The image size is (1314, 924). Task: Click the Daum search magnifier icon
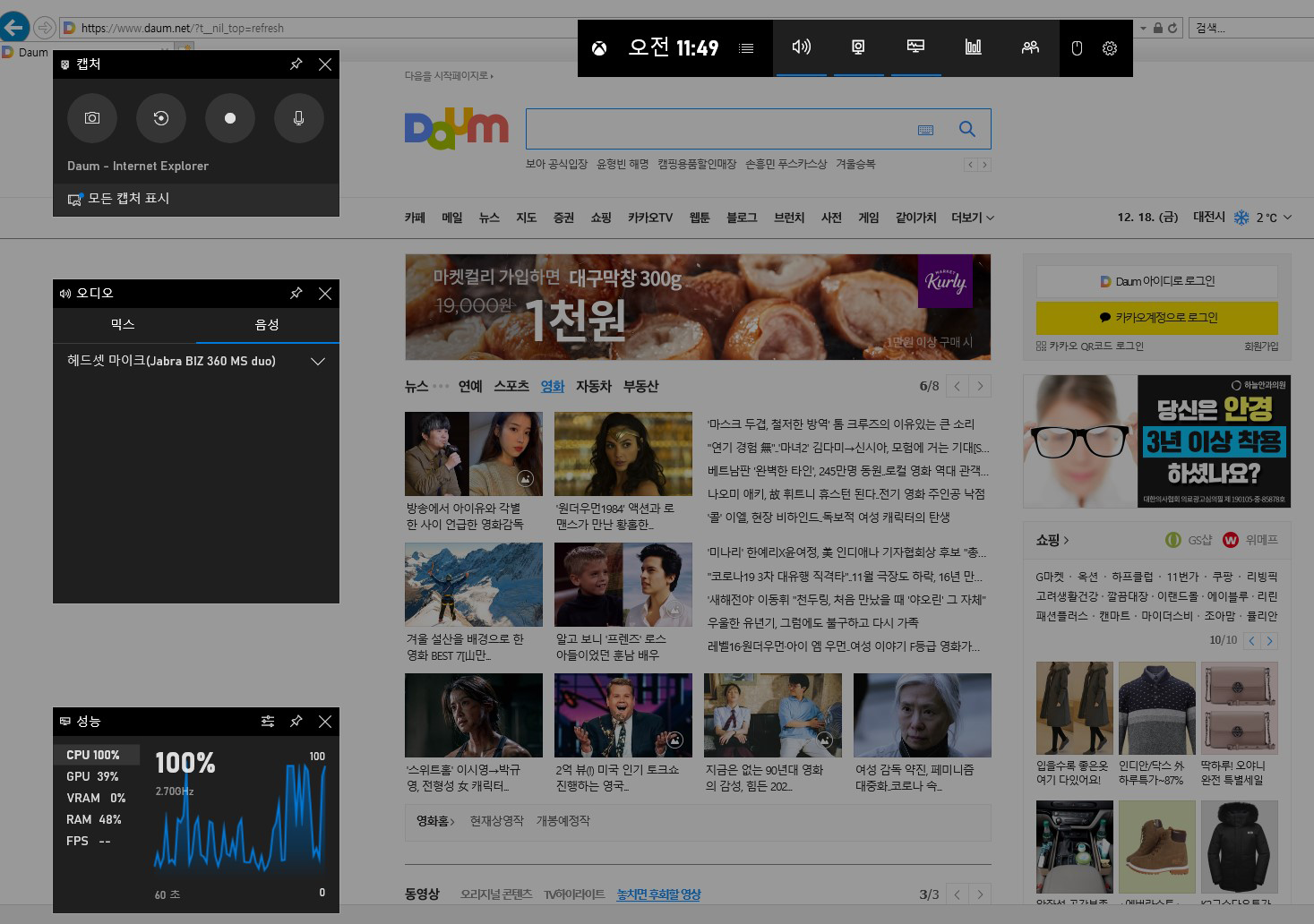pyautogui.click(x=967, y=129)
